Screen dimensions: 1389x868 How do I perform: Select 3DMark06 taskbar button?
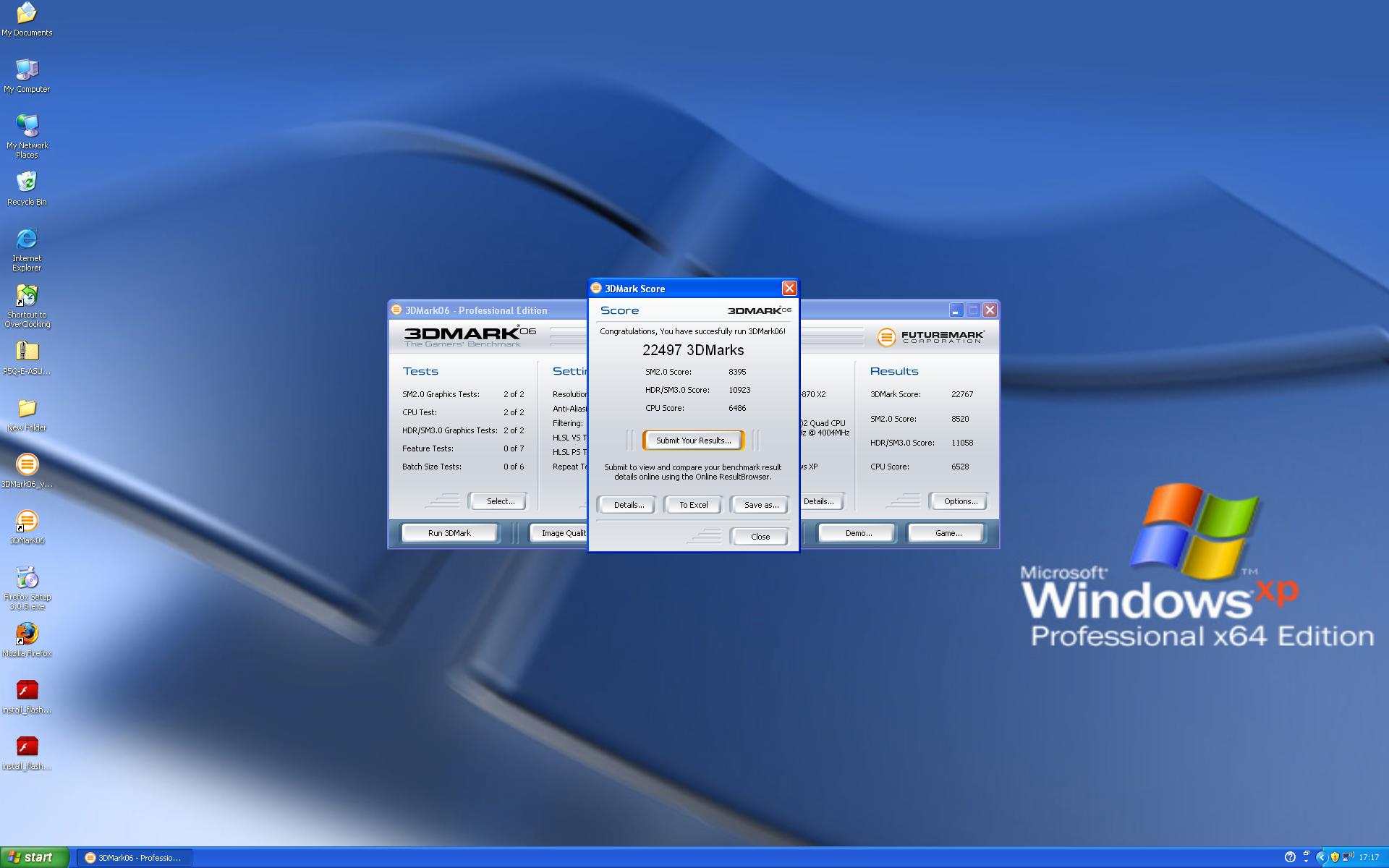135,857
